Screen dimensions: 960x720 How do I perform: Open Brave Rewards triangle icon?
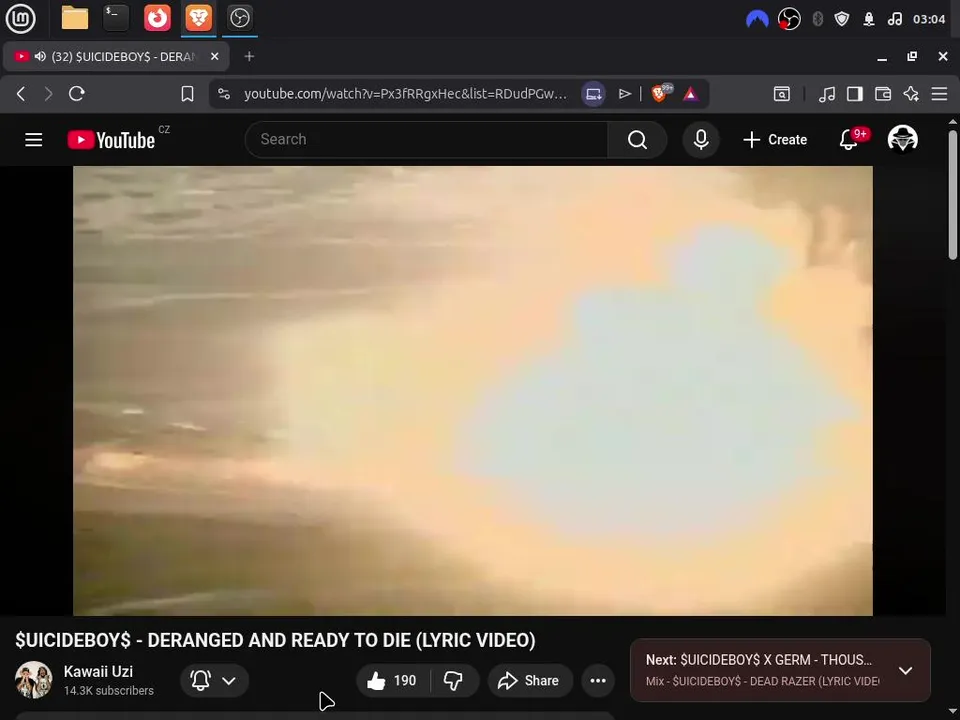pos(691,94)
